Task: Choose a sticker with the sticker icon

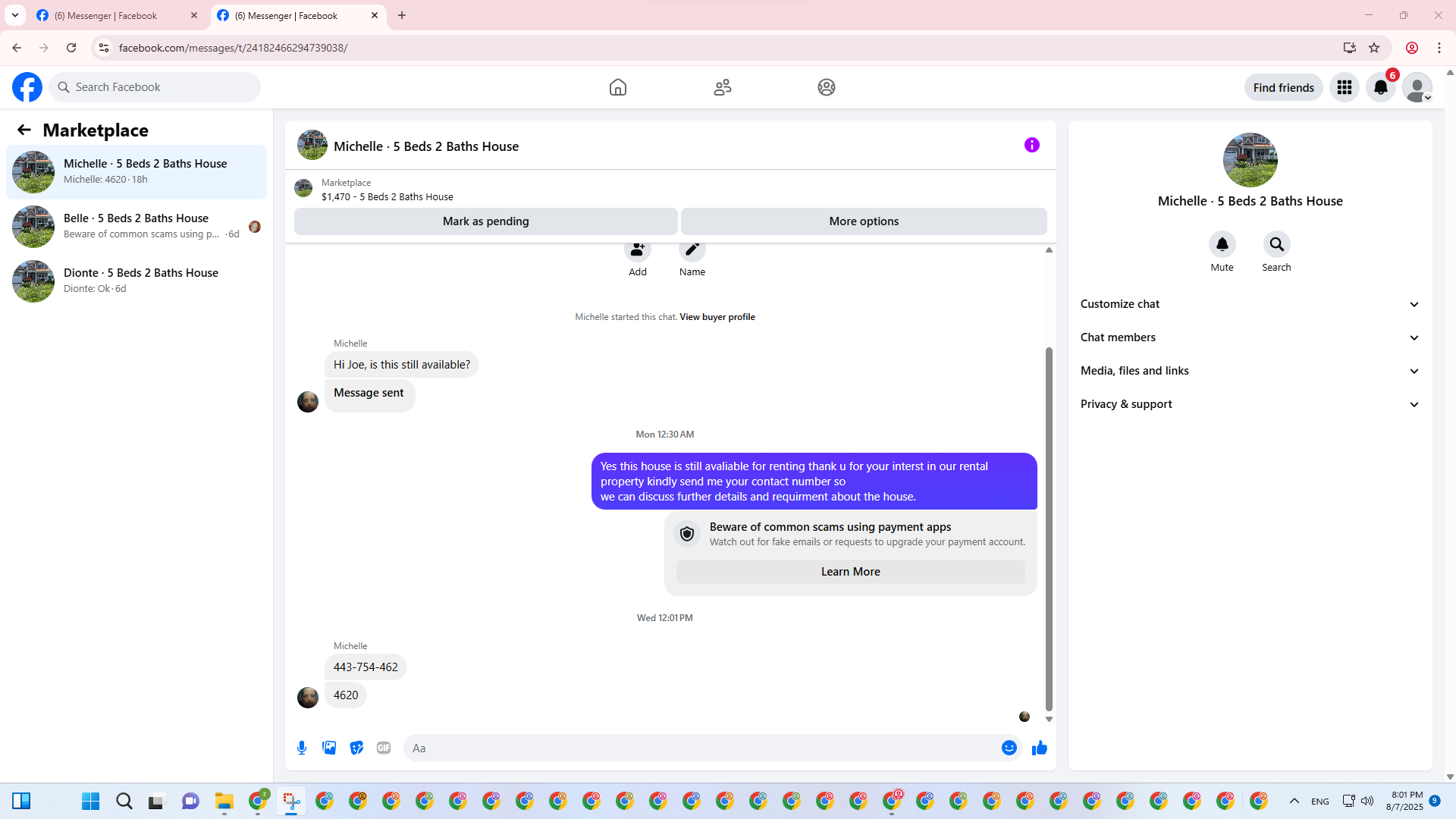Action: 356,748
